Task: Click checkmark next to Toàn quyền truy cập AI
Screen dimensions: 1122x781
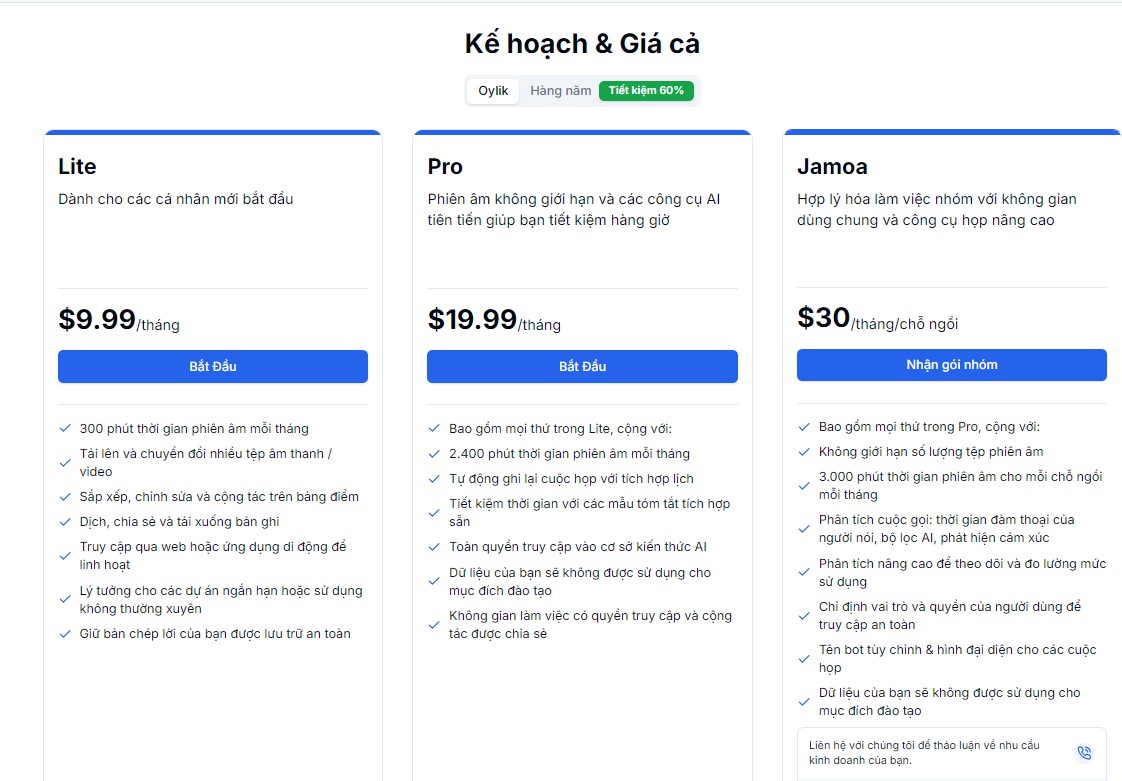Action: tap(434, 547)
